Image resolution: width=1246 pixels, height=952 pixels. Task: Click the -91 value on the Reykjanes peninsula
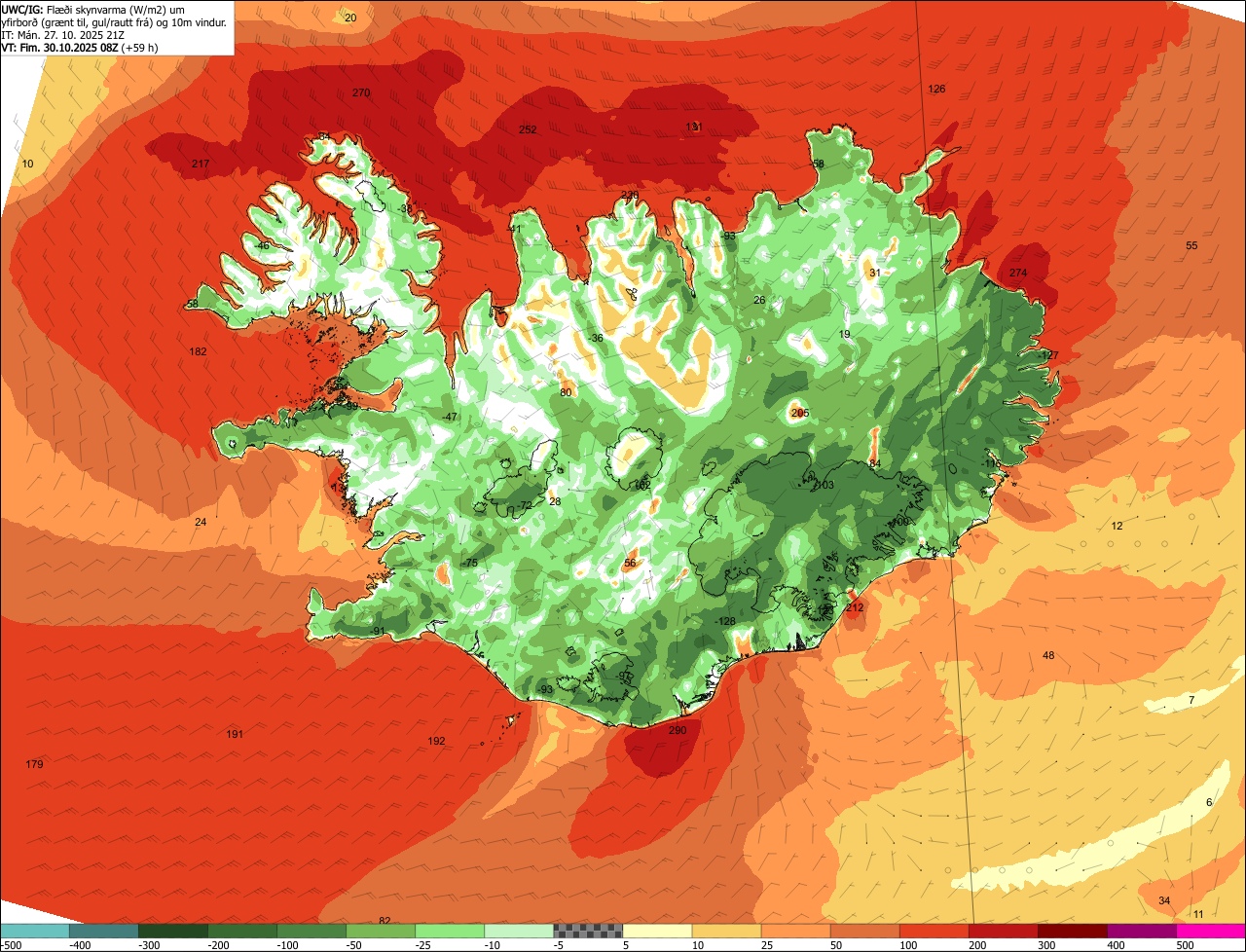click(379, 631)
